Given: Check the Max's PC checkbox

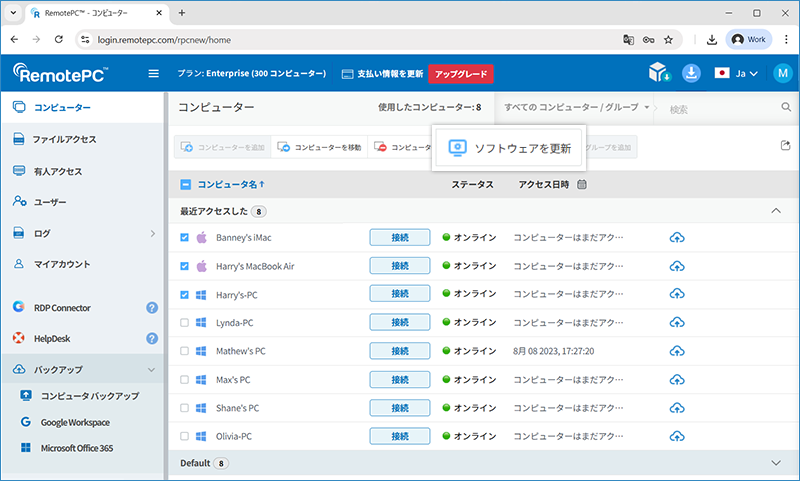Looking at the screenshot, I should click(x=184, y=379).
